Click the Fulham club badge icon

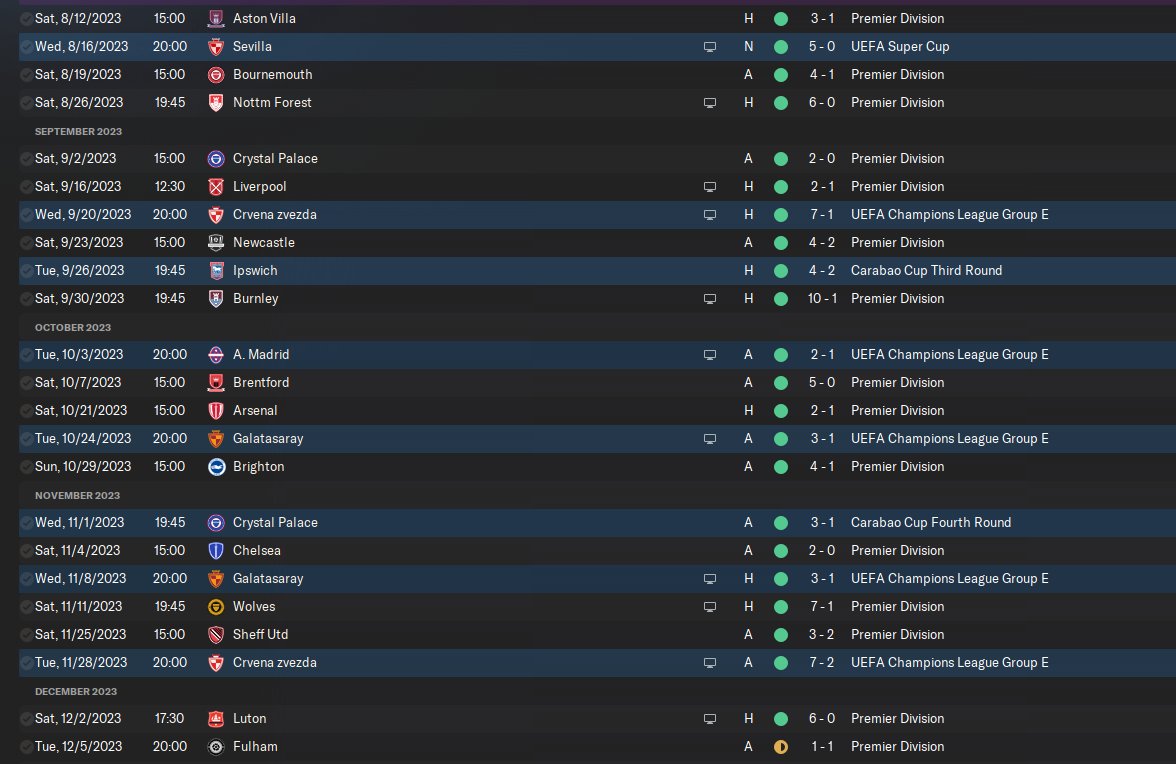(215, 746)
